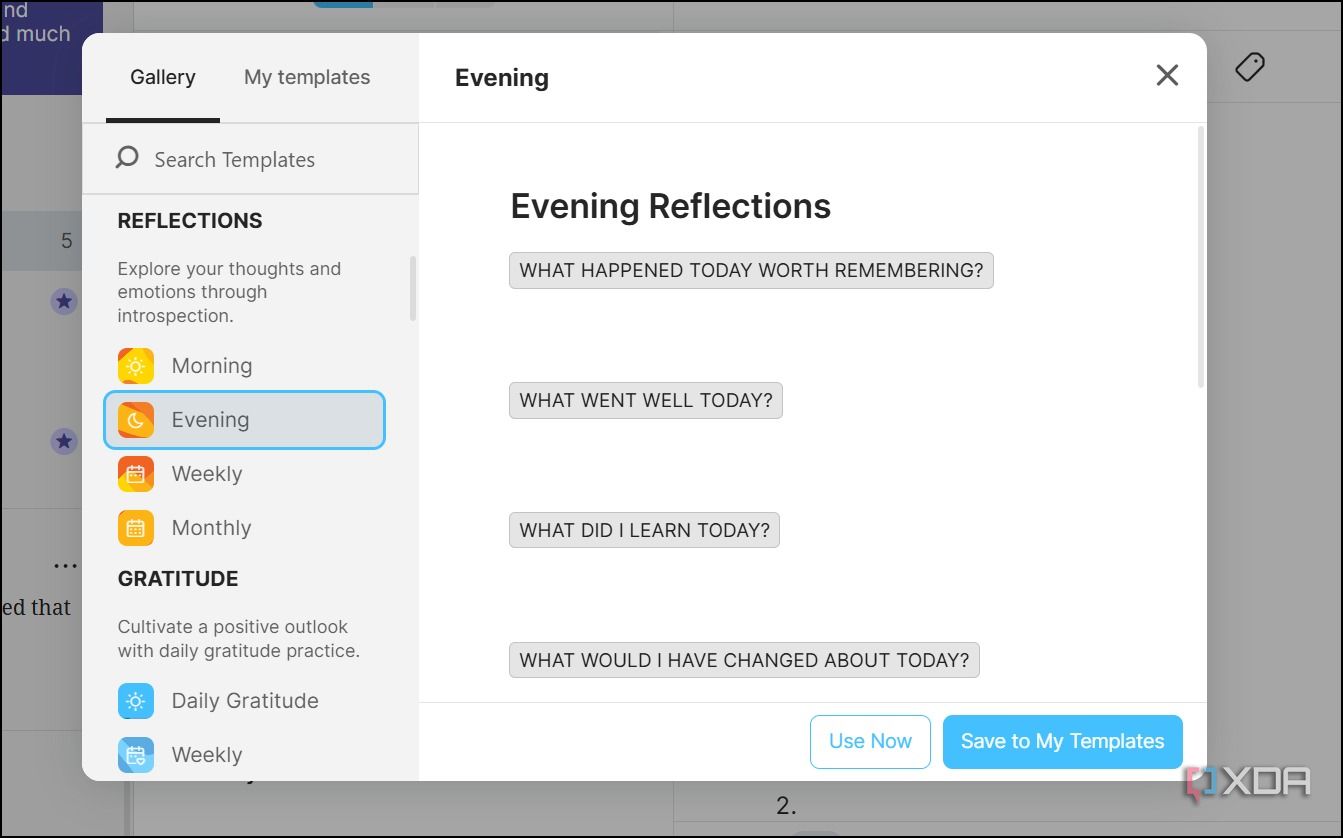Image resolution: width=1343 pixels, height=838 pixels.
Task: Click 'Cultivate a positive outlook' description
Action: (238, 639)
